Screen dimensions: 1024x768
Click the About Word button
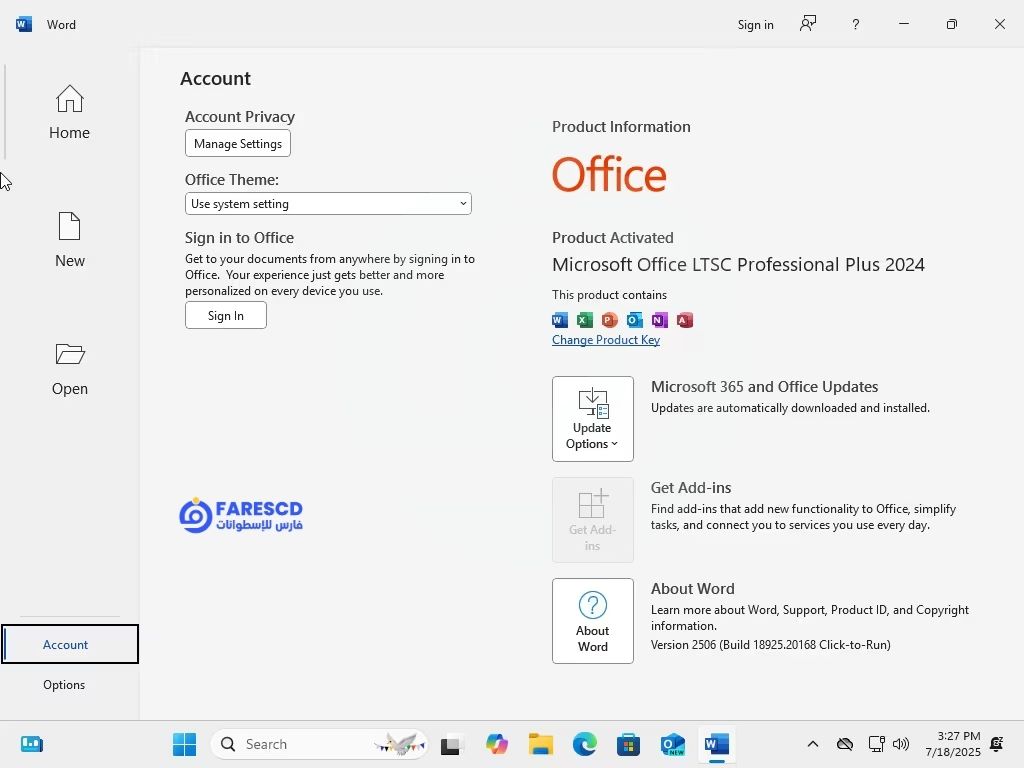[x=592, y=621]
